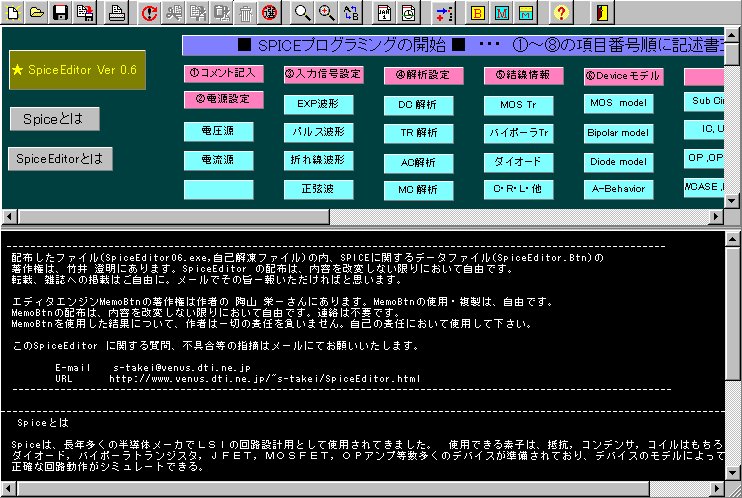Open a file using the folder icon
742x498 pixels.
(x=37, y=13)
